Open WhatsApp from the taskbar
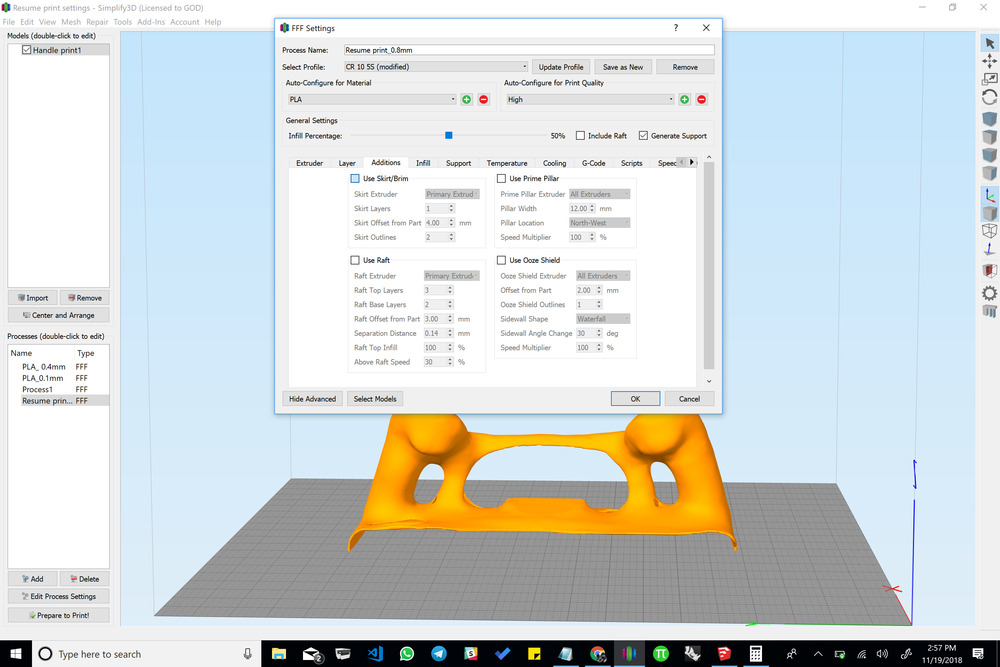Image resolution: width=1000 pixels, height=667 pixels. click(407, 654)
